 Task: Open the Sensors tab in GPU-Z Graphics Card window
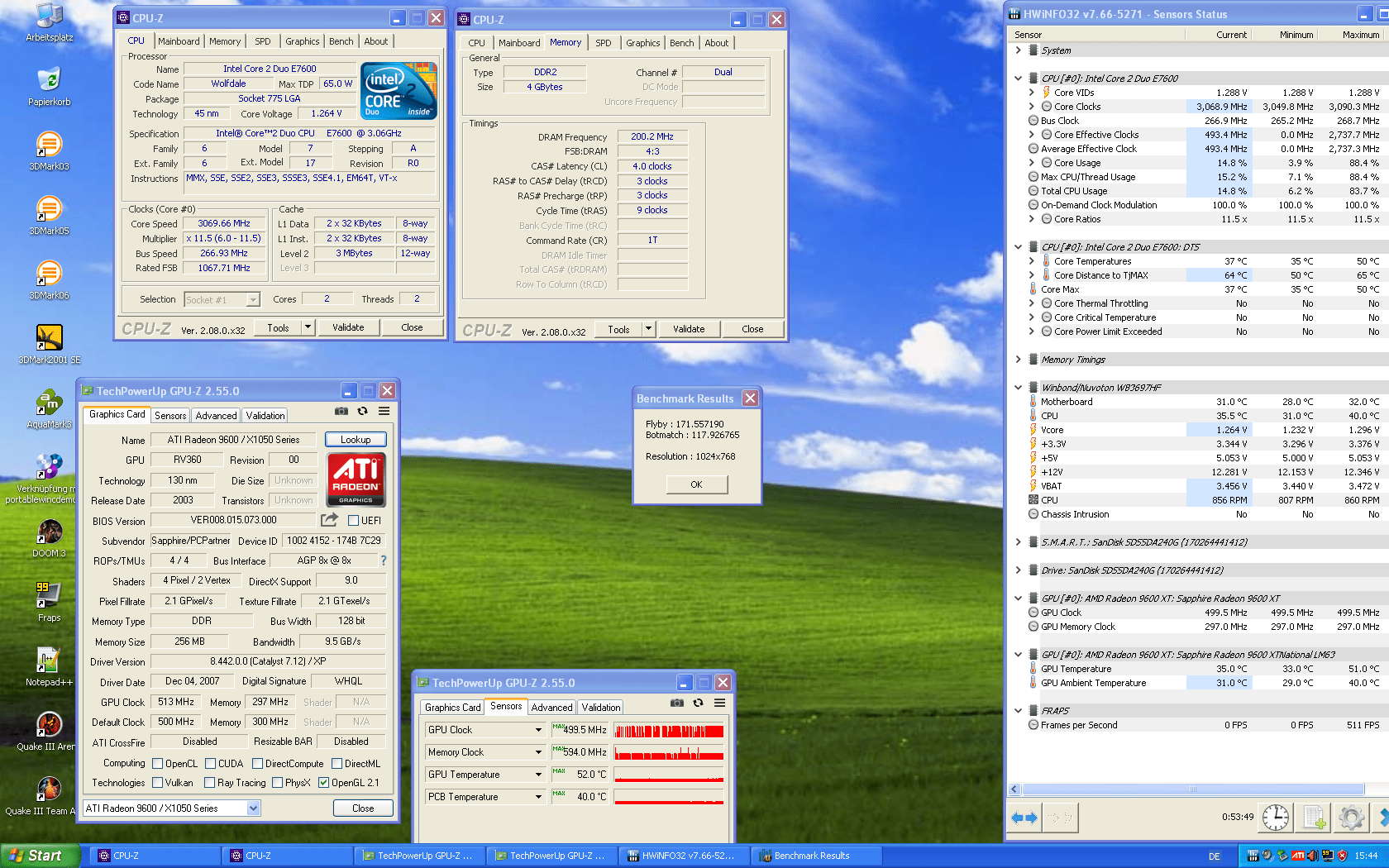(170, 416)
